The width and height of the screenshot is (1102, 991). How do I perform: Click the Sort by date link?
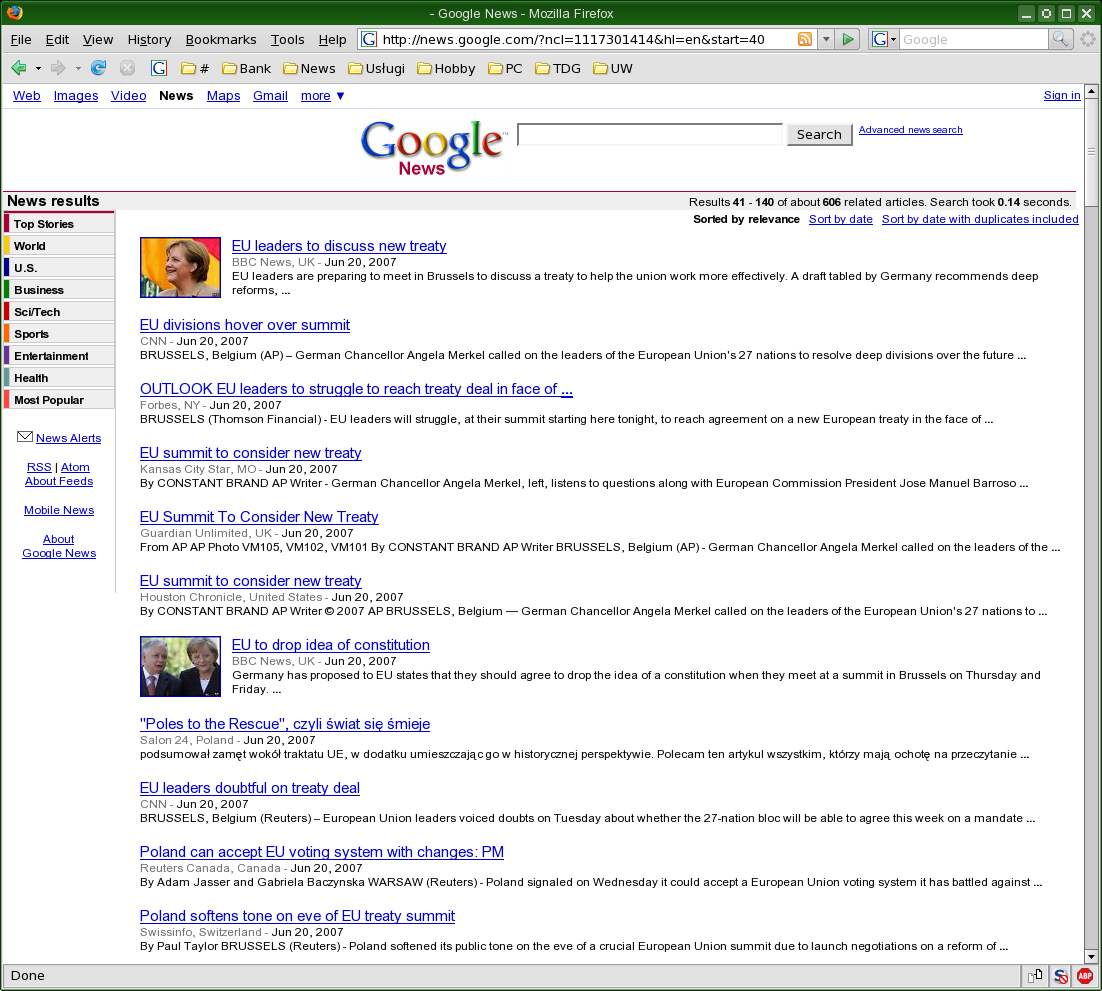[840, 219]
